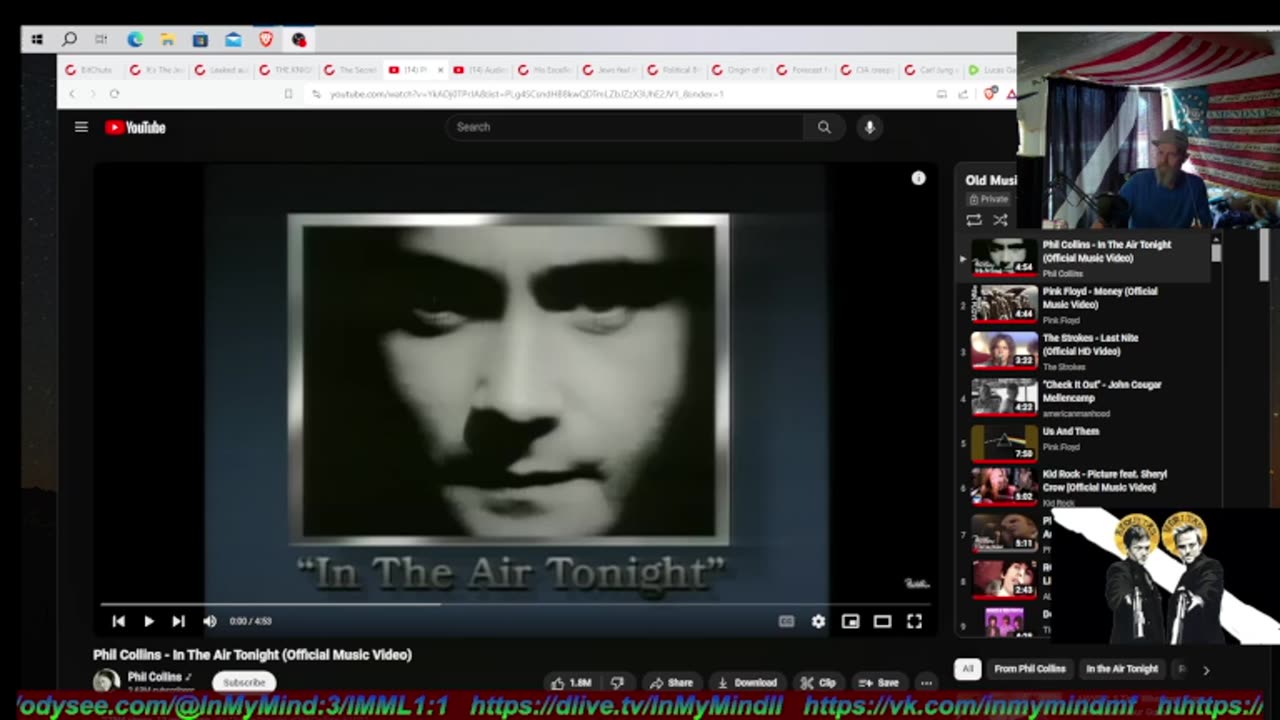Image resolution: width=1280 pixels, height=720 pixels.
Task: Show more filter chips with arrow
Action: coord(1206,670)
